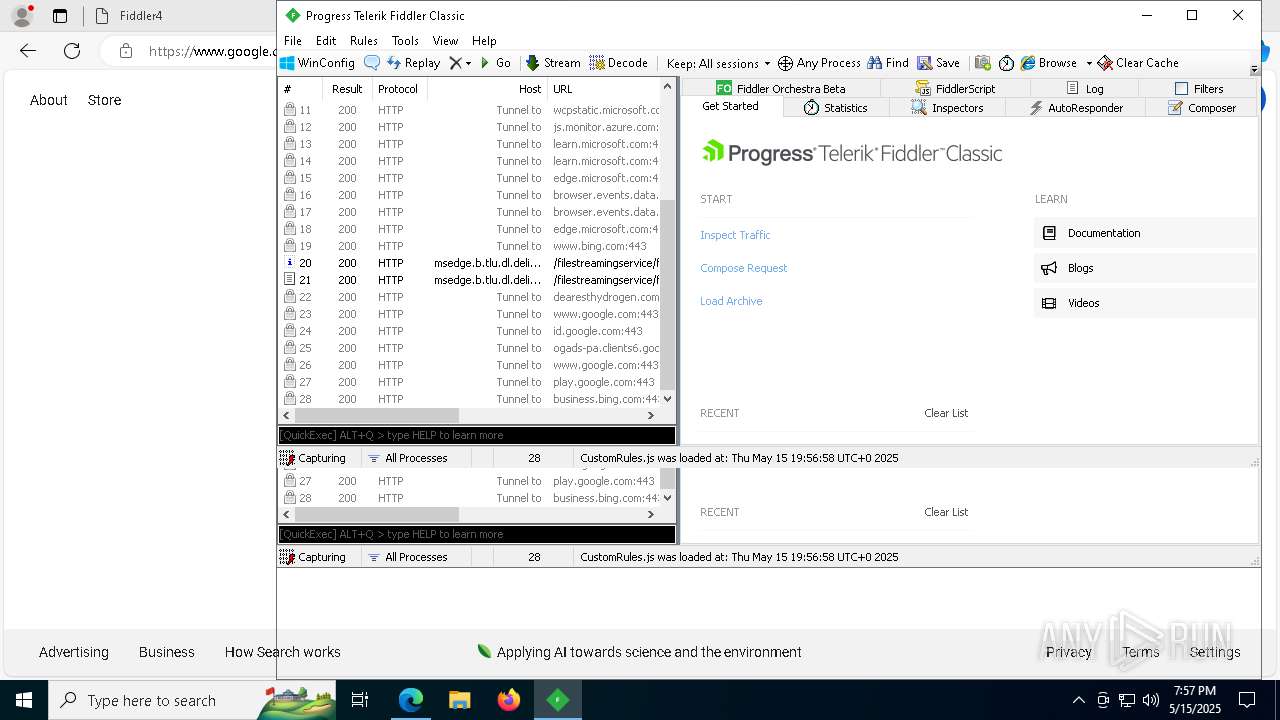Click the timer stopwatch toolbar icon
Screen dimensions: 1280x720
[1006, 63]
